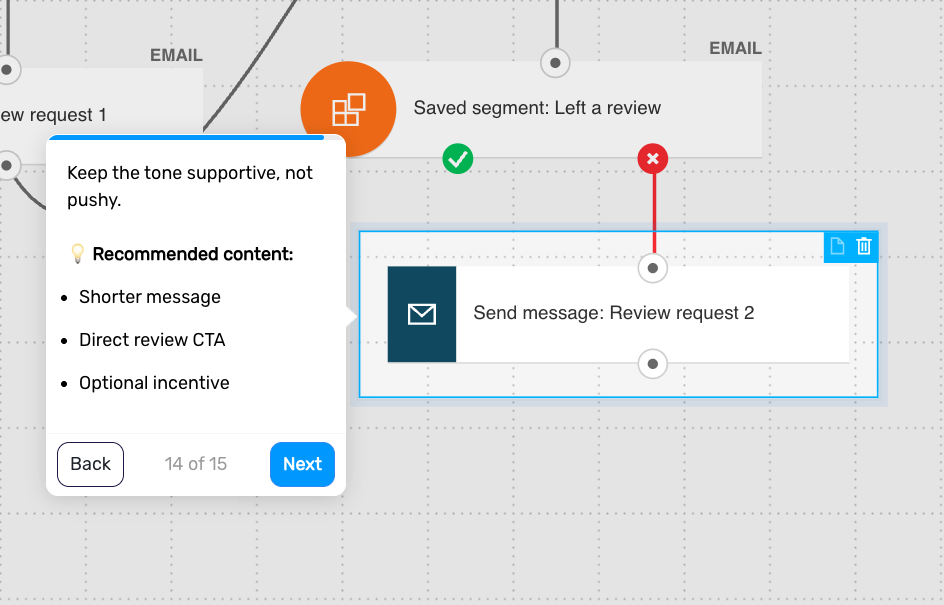944x605 pixels.
Task: Click the Optional incentive bullet
Action: (154, 383)
